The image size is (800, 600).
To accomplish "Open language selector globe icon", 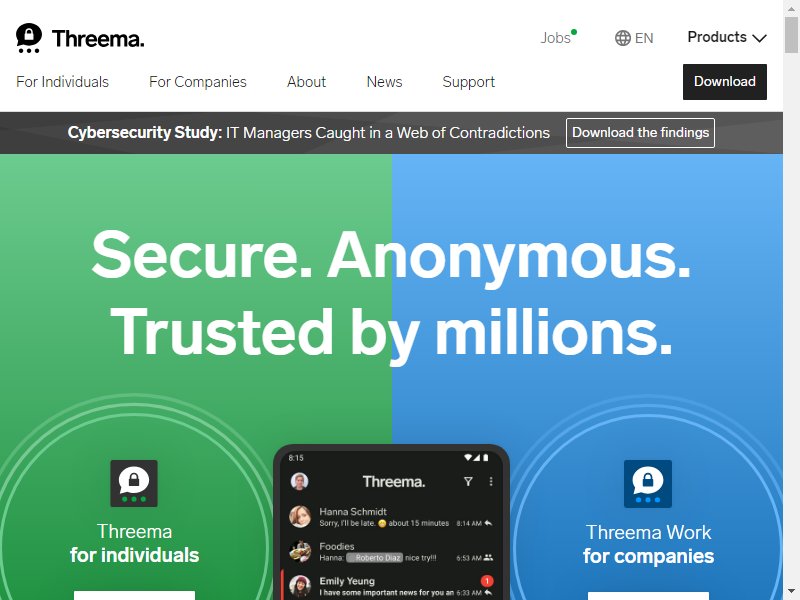I will tap(622, 38).
